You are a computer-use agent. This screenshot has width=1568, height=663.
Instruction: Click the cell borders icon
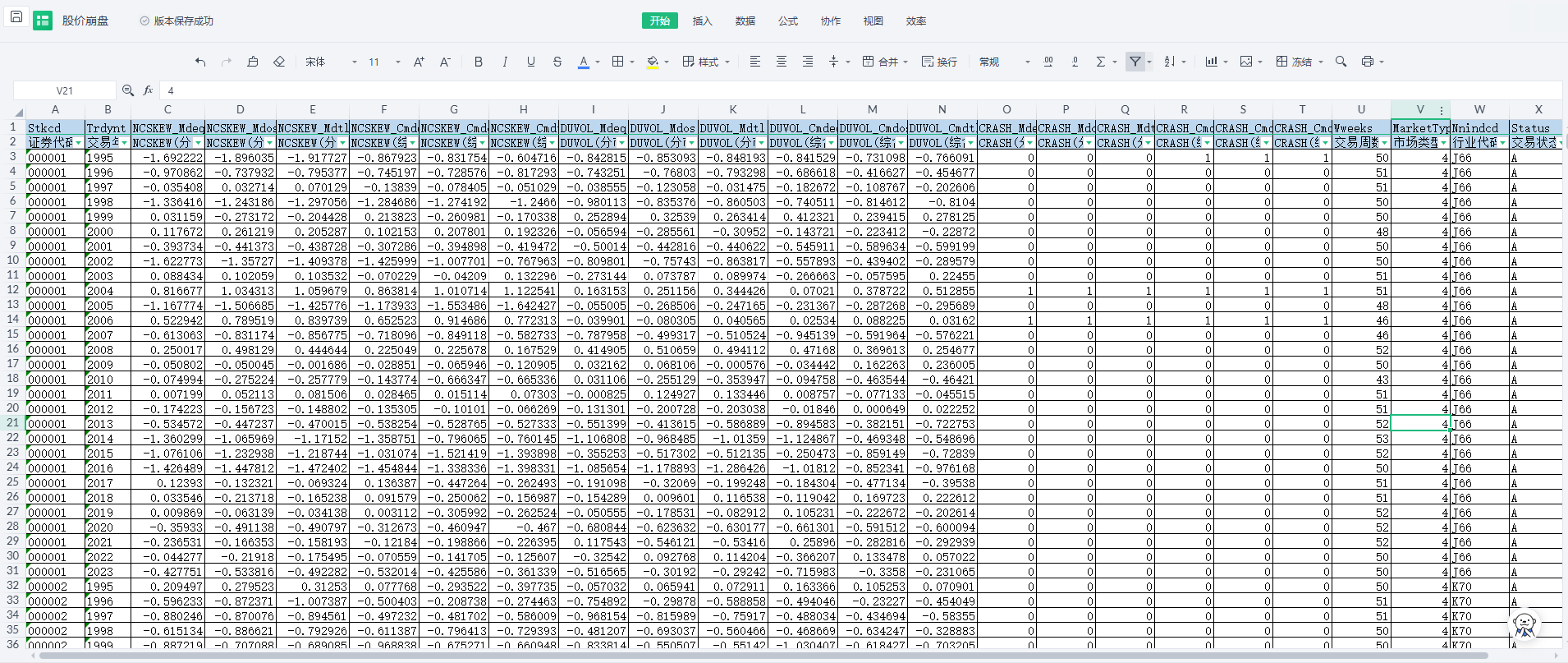click(618, 62)
